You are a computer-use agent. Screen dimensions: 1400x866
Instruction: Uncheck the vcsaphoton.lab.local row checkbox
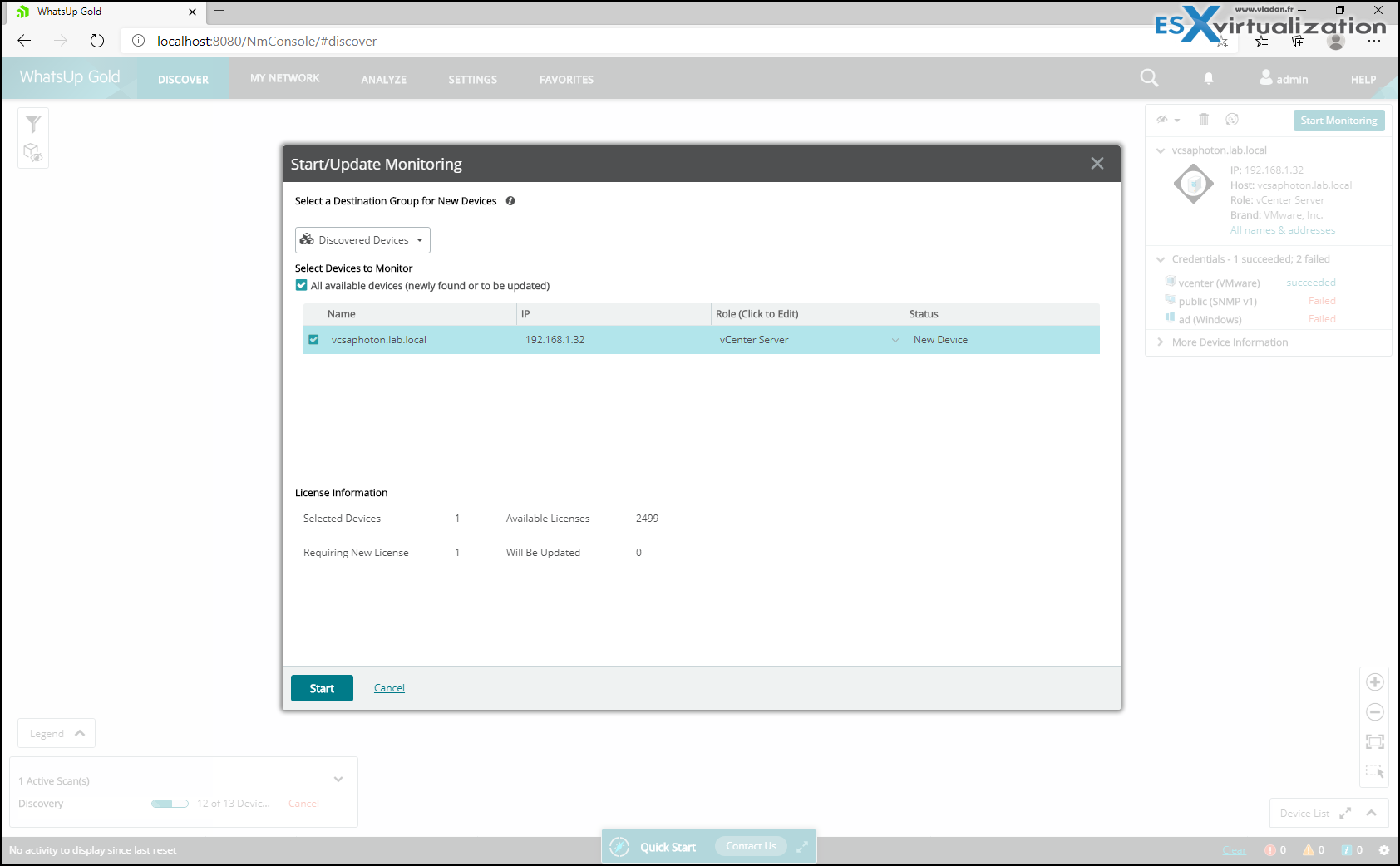pos(313,340)
